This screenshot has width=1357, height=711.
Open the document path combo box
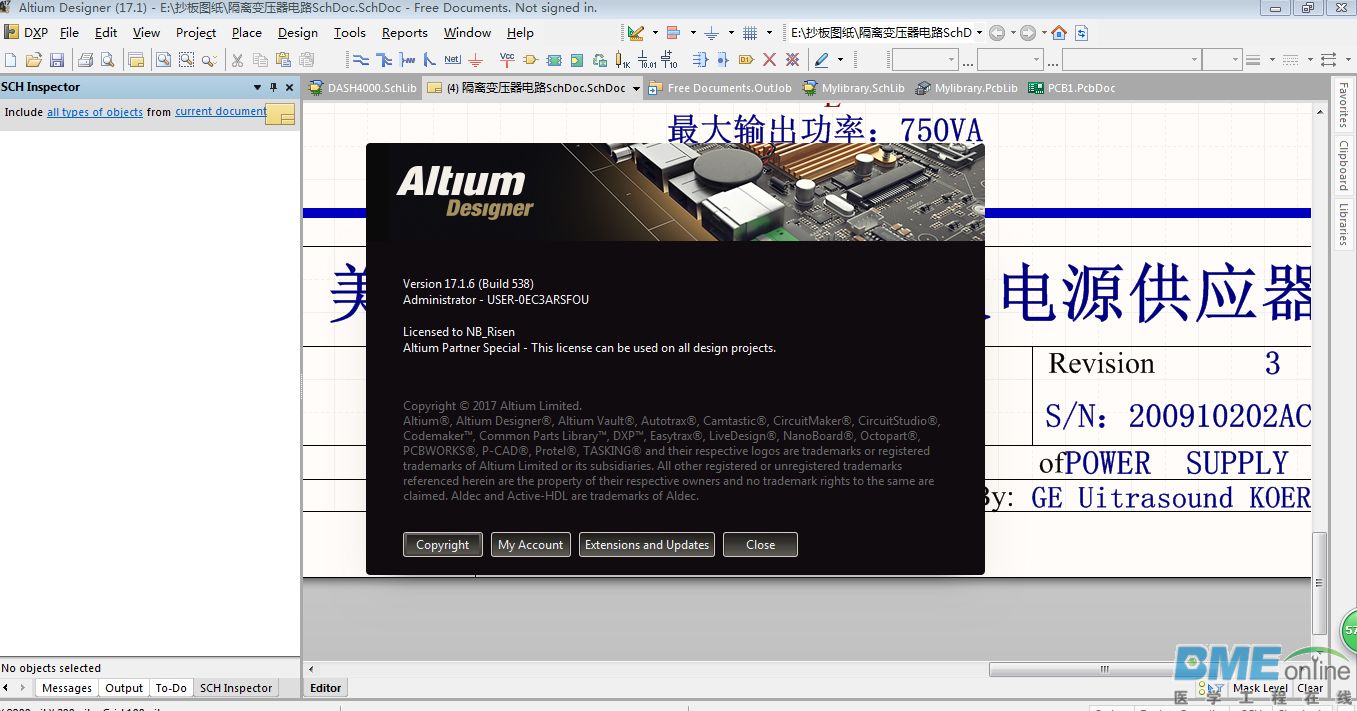click(x=886, y=32)
